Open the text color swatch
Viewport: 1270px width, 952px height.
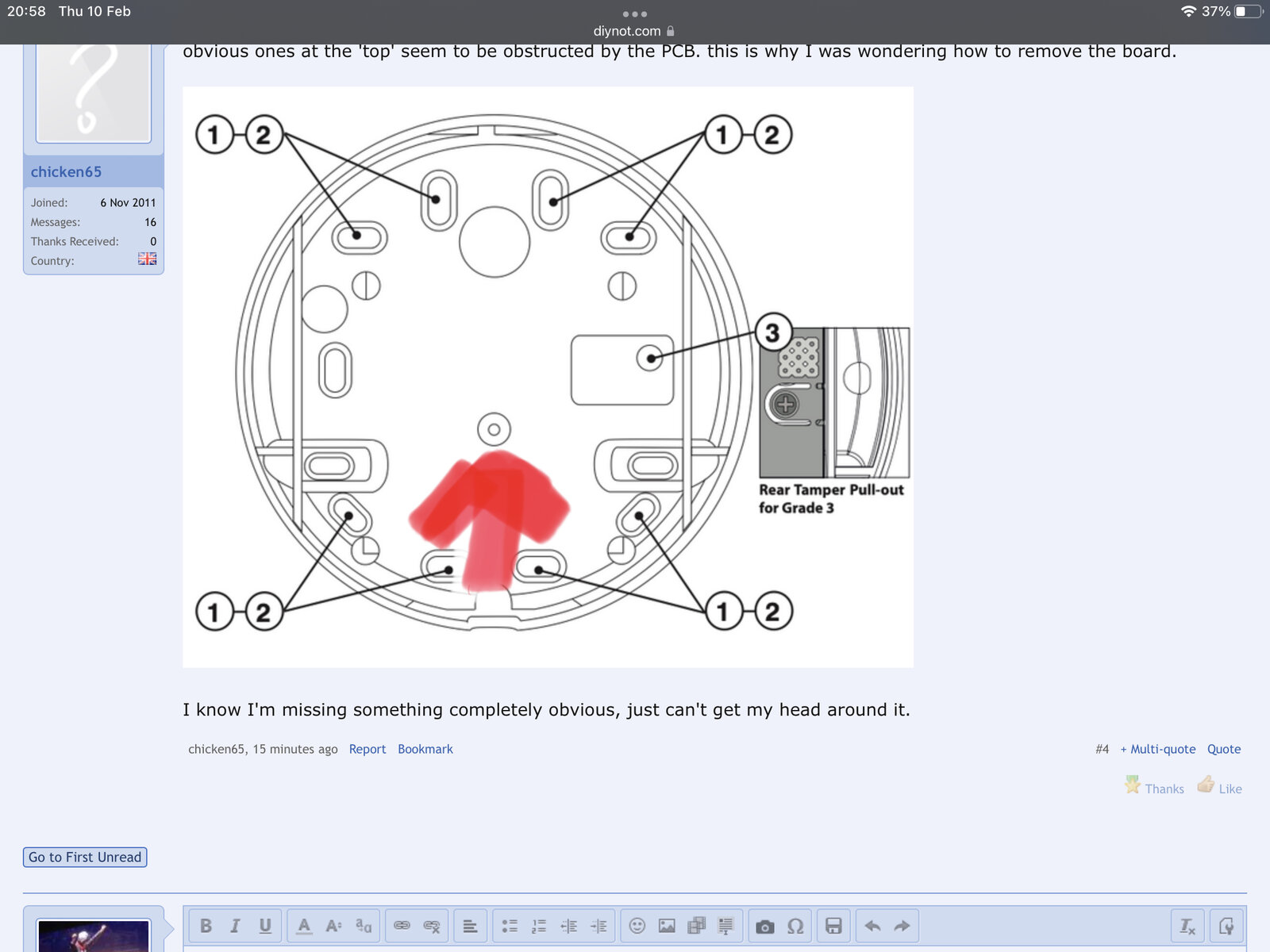tap(304, 925)
